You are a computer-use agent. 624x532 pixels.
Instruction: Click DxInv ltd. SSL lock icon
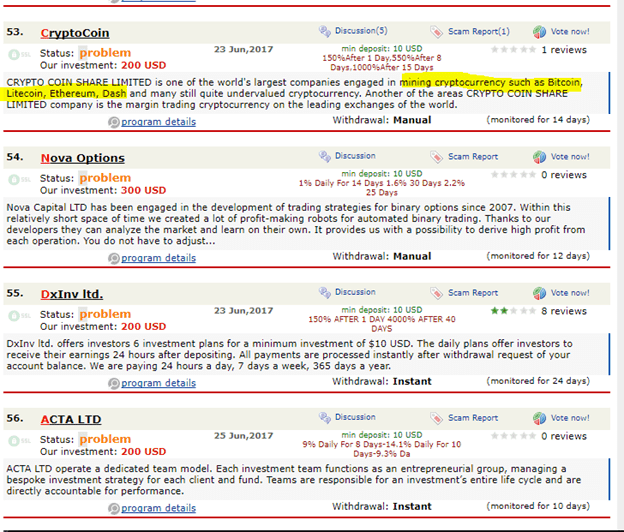(x=14, y=316)
